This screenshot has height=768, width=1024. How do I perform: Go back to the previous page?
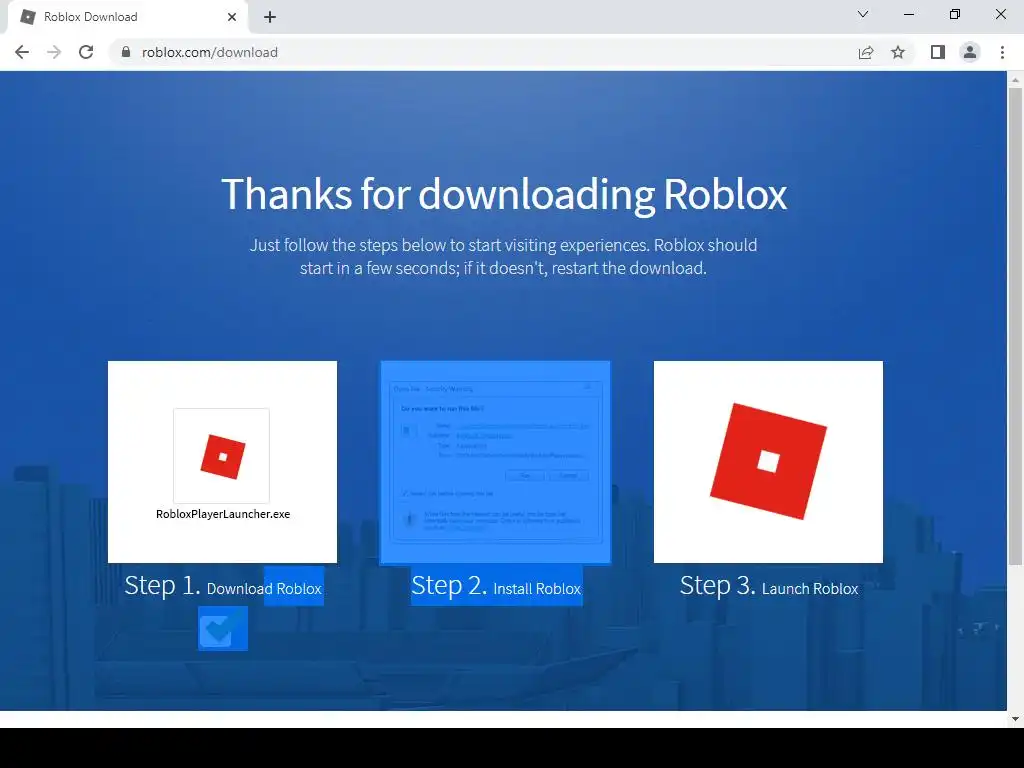click(x=22, y=52)
